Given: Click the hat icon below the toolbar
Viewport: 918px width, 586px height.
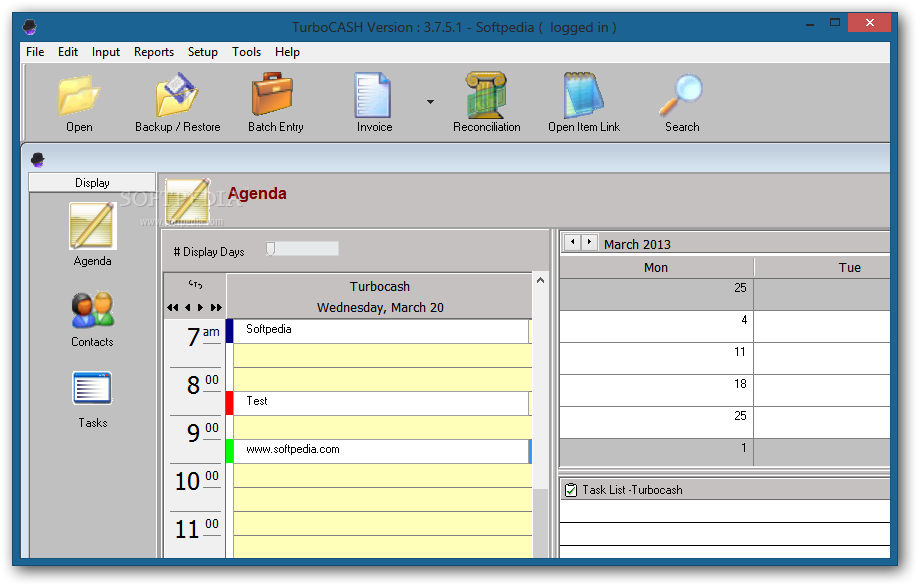Looking at the screenshot, I should pyautogui.click(x=37, y=159).
